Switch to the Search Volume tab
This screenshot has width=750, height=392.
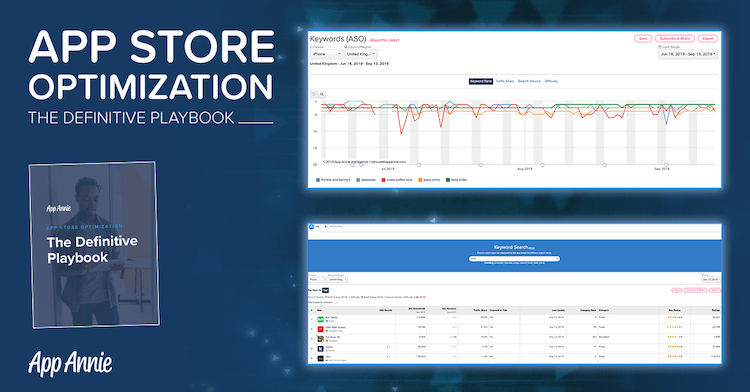(x=529, y=81)
